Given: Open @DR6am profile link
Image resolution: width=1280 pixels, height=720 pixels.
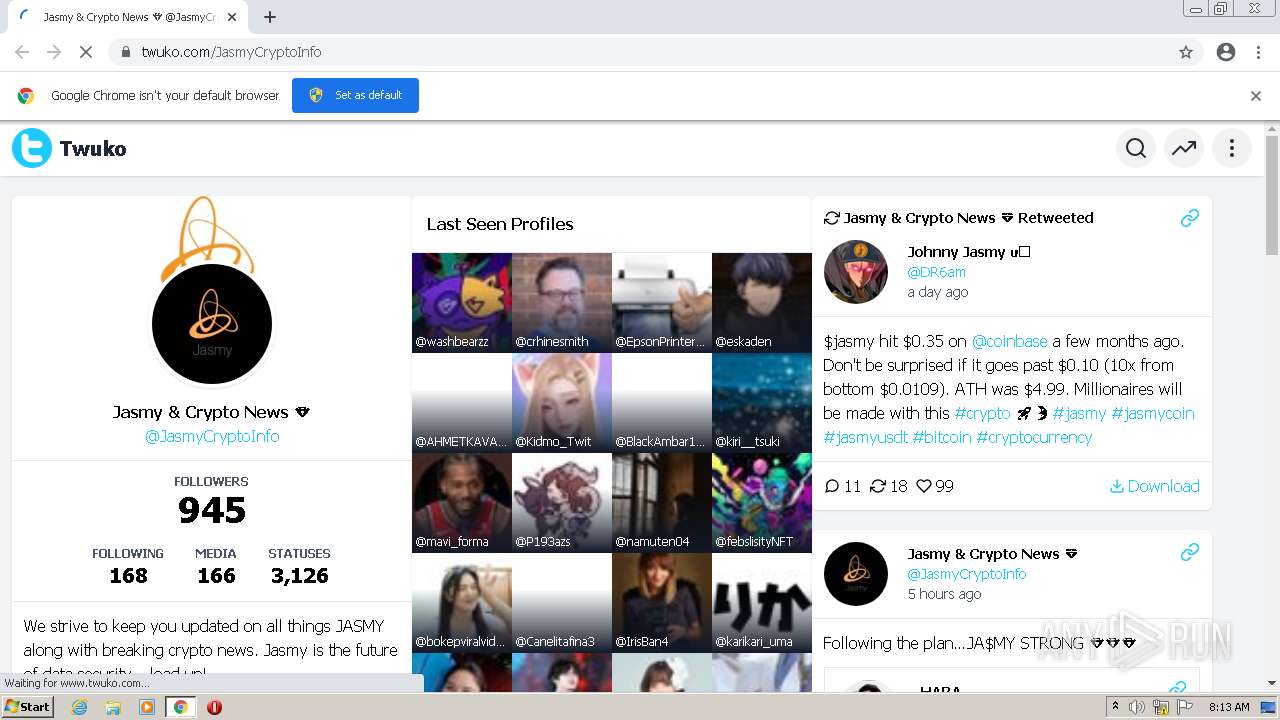Looking at the screenshot, I should point(936,272).
